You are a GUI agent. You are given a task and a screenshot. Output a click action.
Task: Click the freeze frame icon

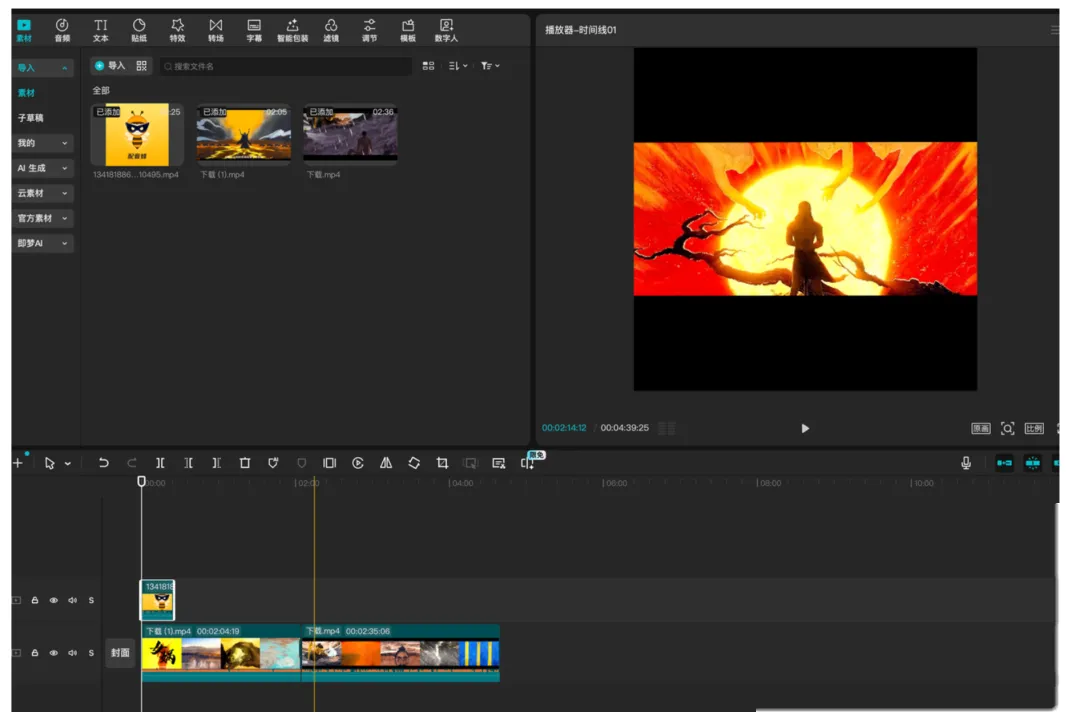(x=329, y=463)
